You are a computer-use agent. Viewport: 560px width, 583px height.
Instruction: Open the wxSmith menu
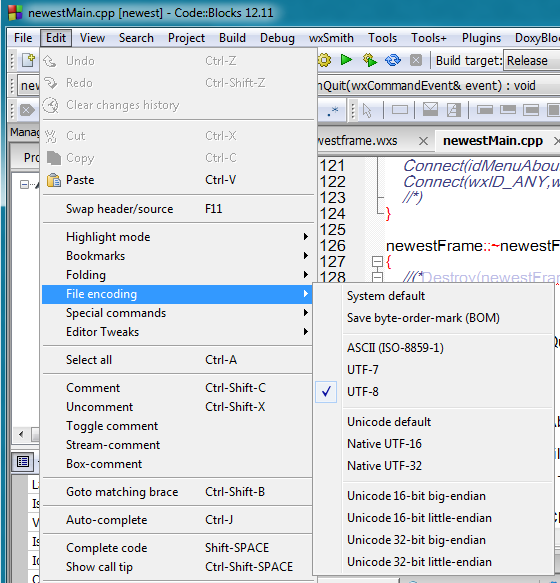point(331,38)
